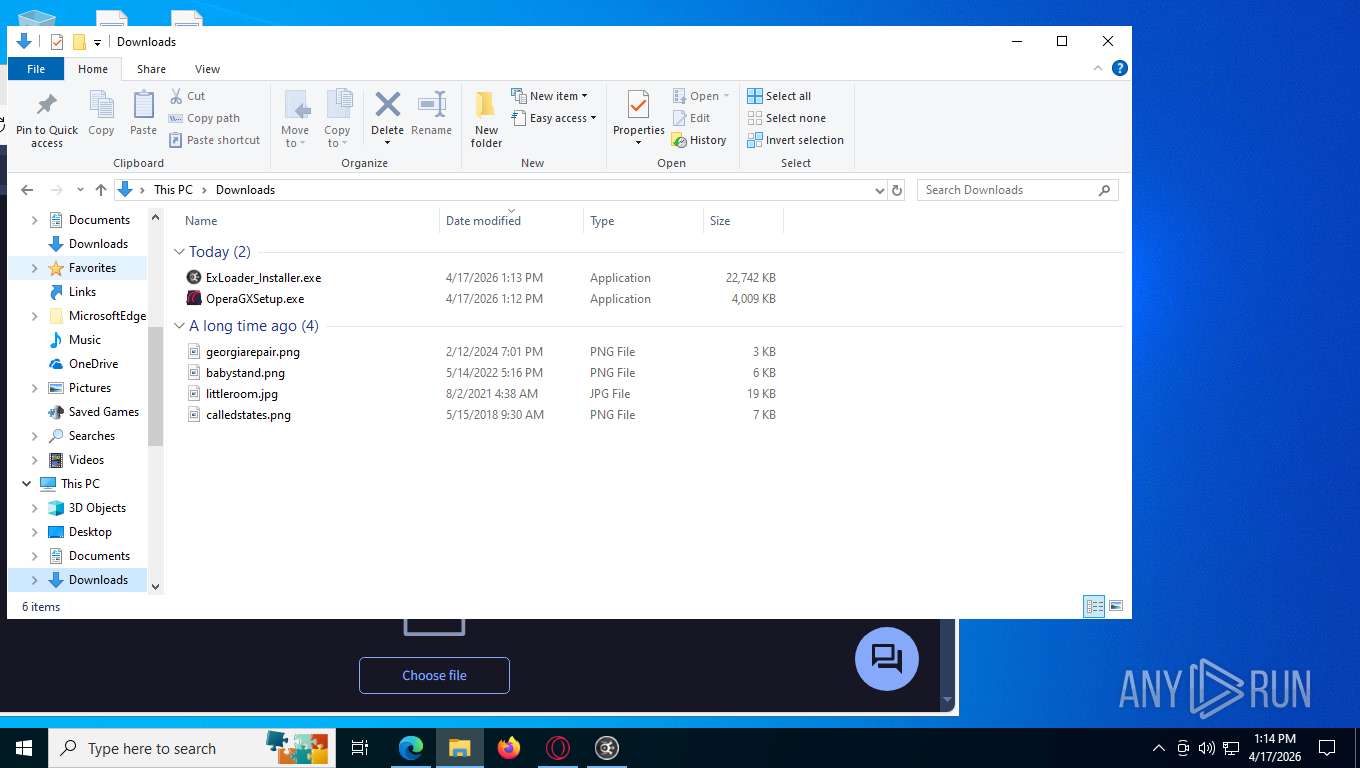Open Explorer Help question mark icon
This screenshot has width=1360, height=768.
pos(1120,68)
